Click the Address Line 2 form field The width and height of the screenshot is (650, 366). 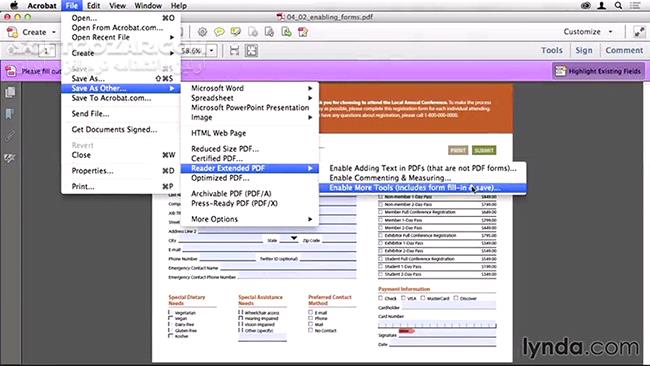pos(276,230)
